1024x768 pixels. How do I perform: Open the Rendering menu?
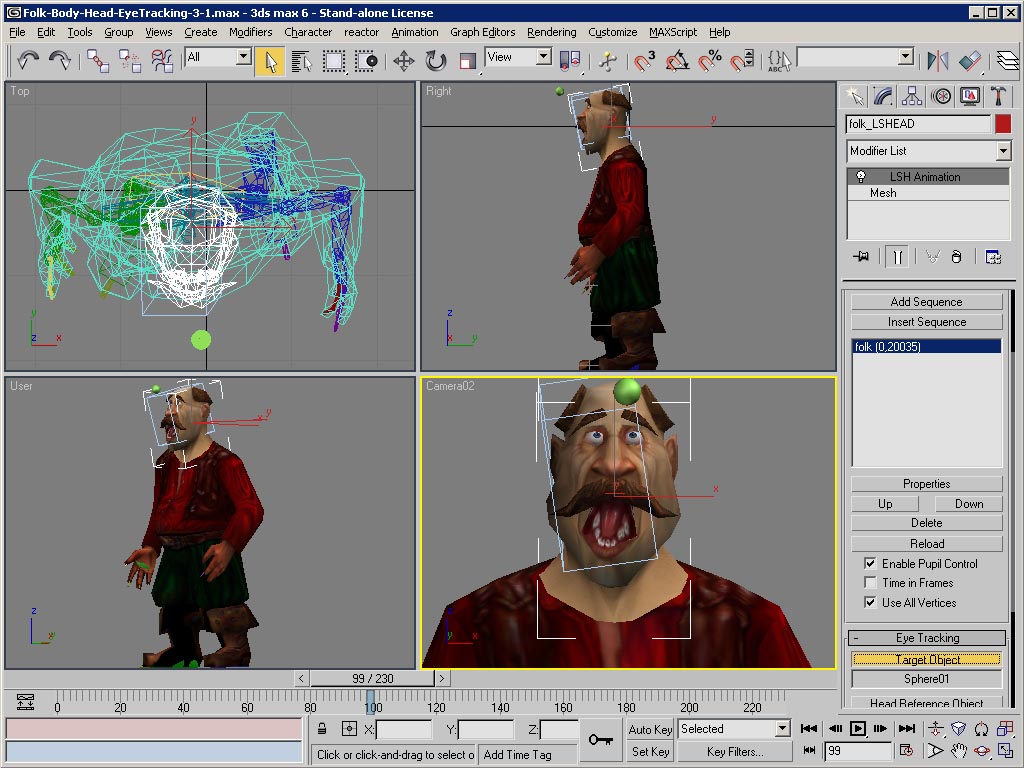point(551,32)
